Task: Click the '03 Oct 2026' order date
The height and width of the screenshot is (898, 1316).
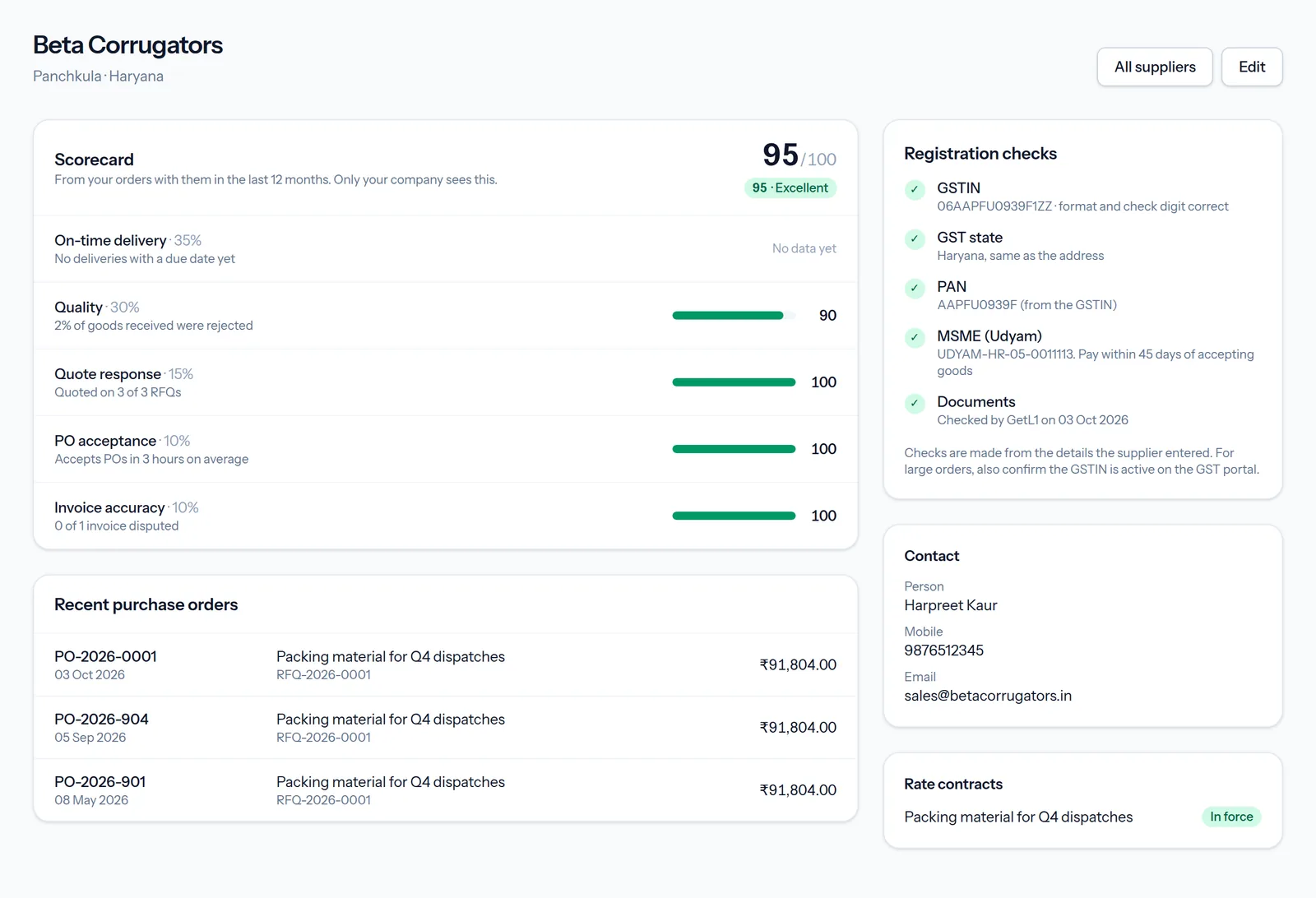Action: (90, 674)
